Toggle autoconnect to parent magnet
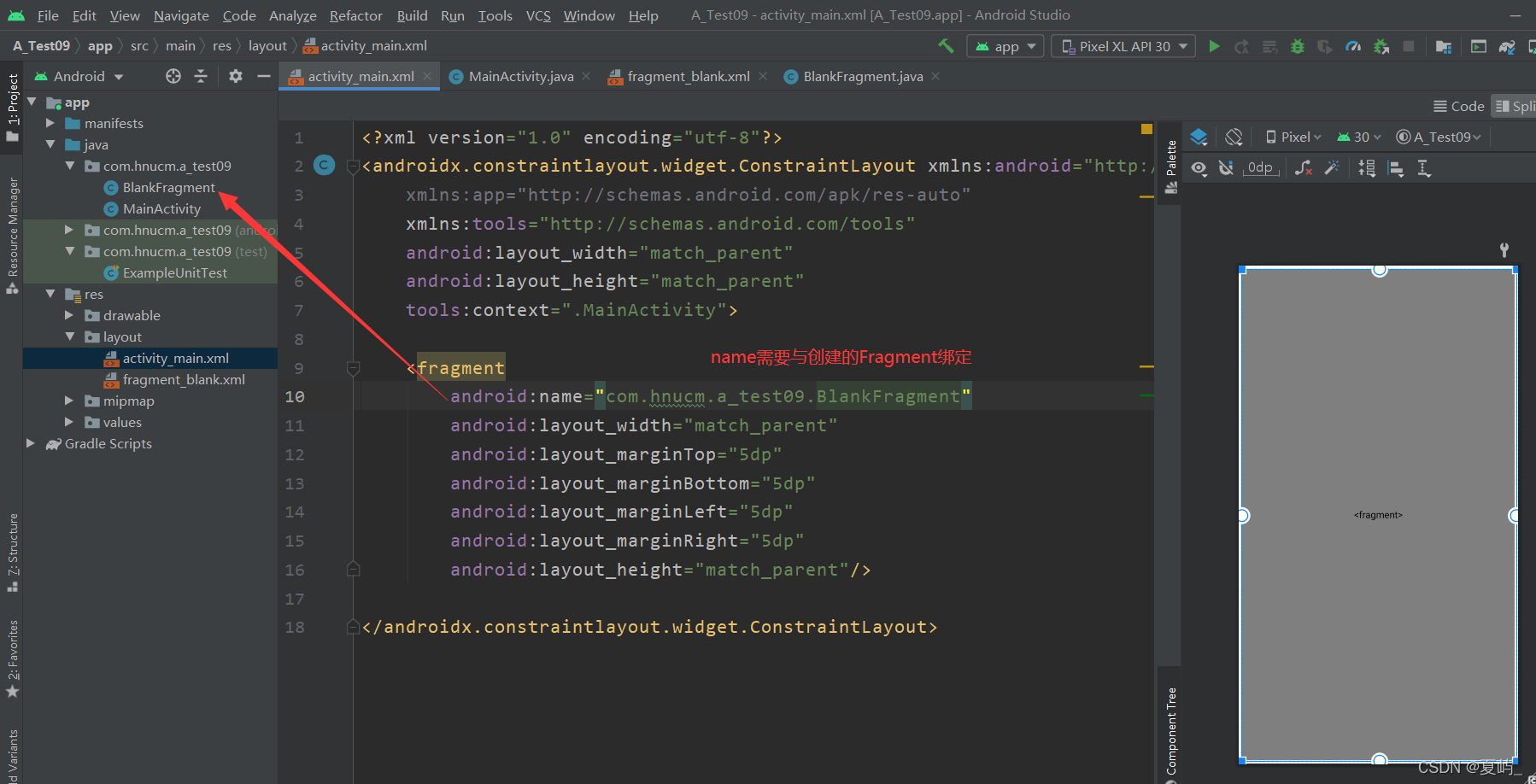 [1226, 168]
